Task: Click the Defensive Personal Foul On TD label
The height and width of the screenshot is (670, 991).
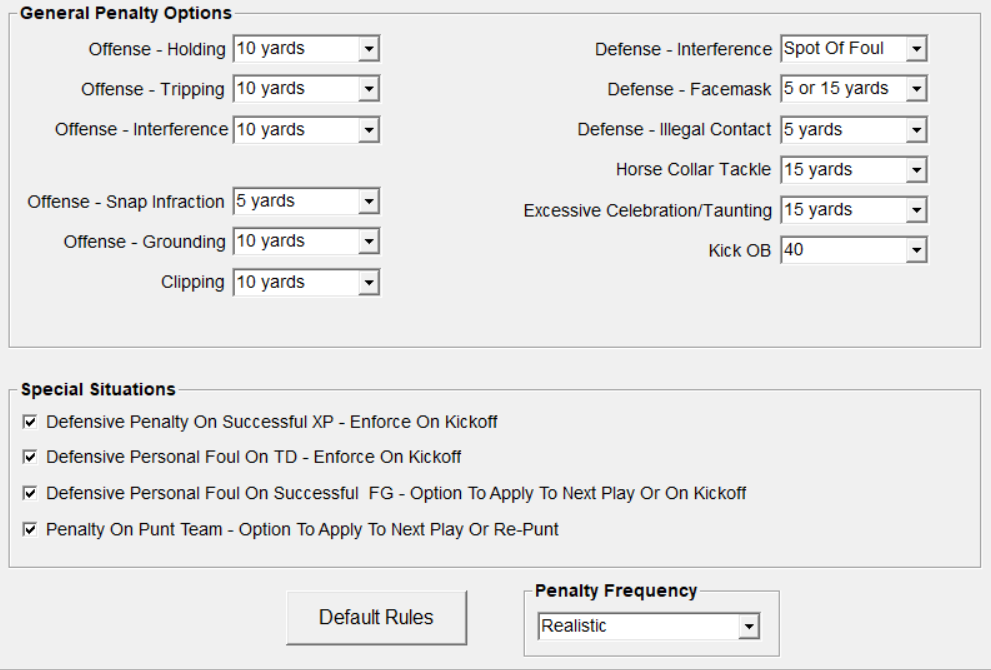Action: pos(253,457)
